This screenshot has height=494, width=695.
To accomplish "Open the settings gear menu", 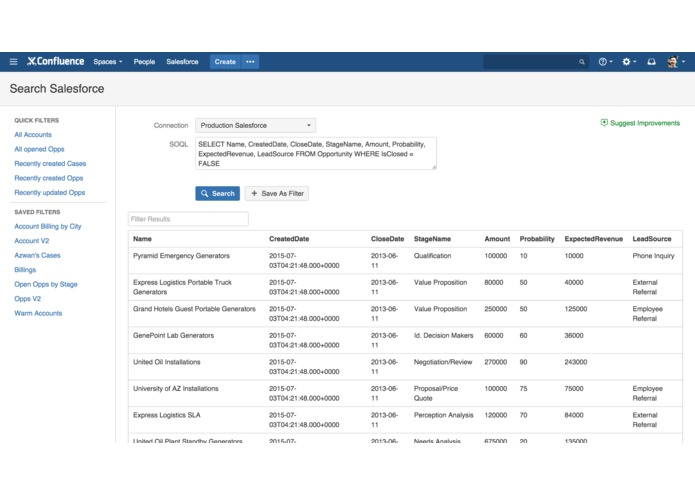I will (629, 62).
